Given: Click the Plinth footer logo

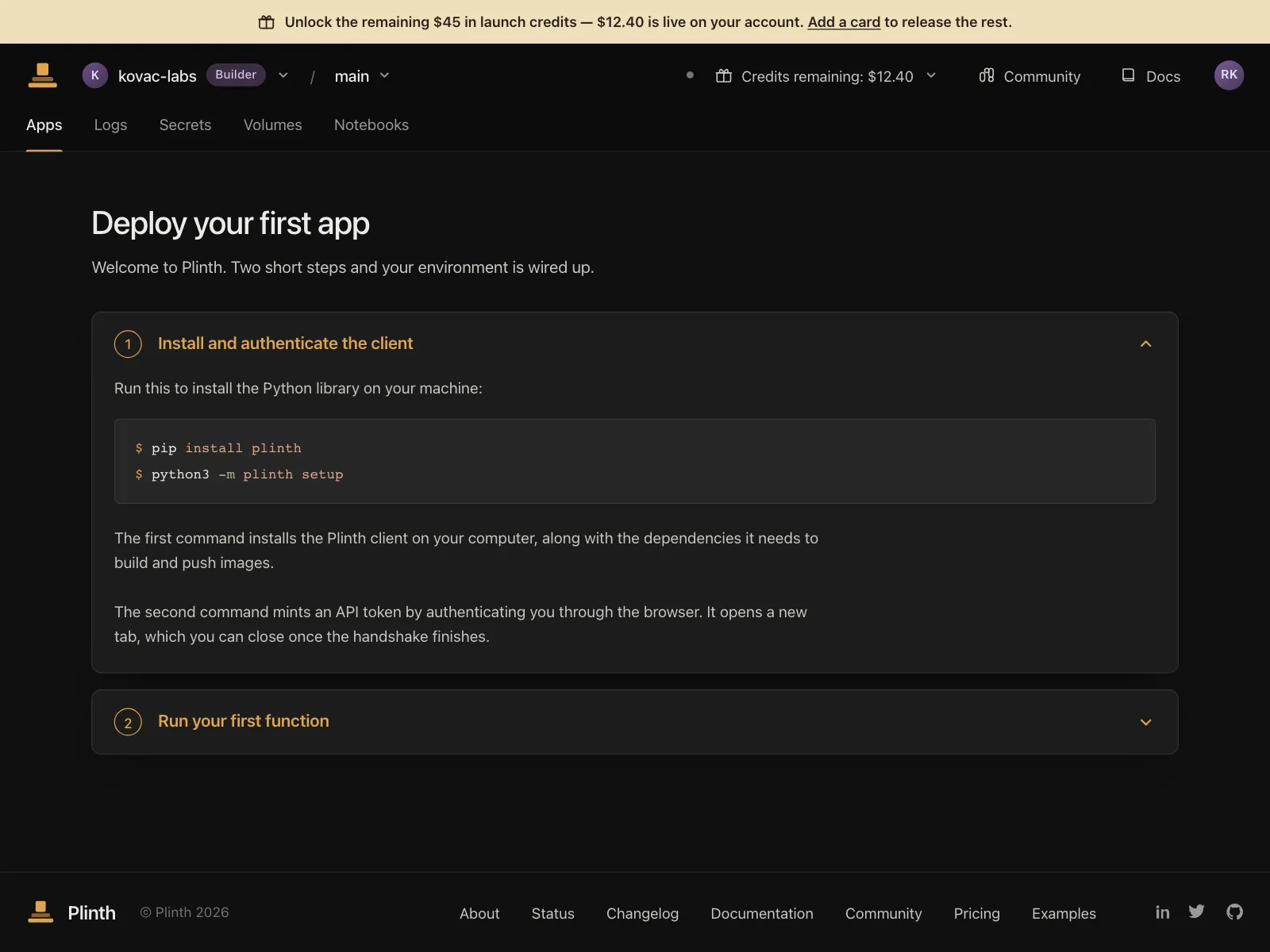Looking at the screenshot, I should 40,912.
